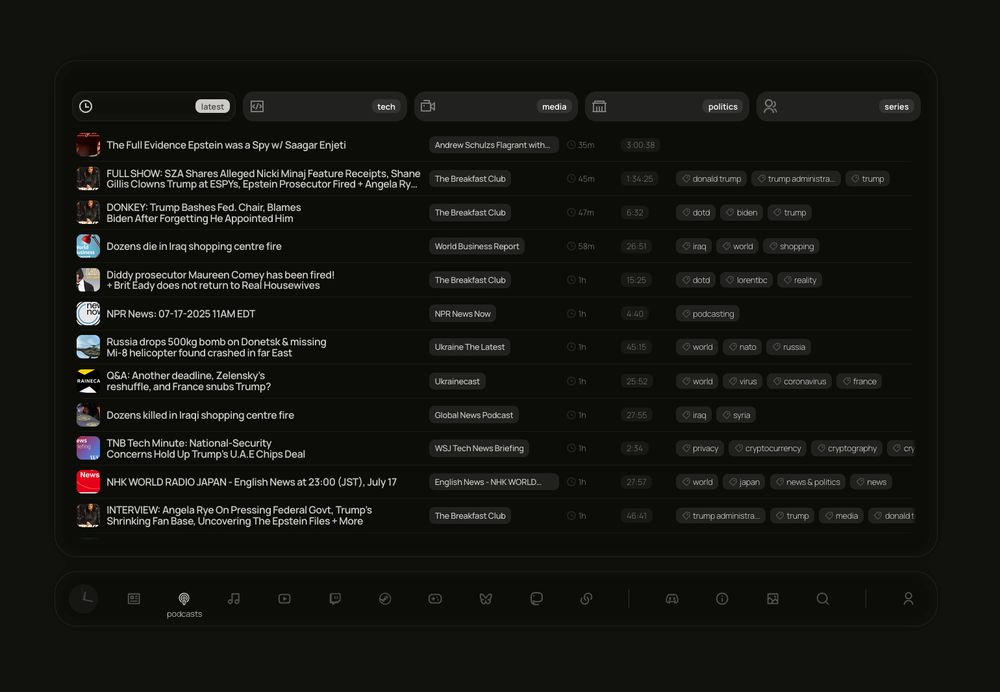
Task: Open the Bluesky butterfly icon
Action: 485,598
